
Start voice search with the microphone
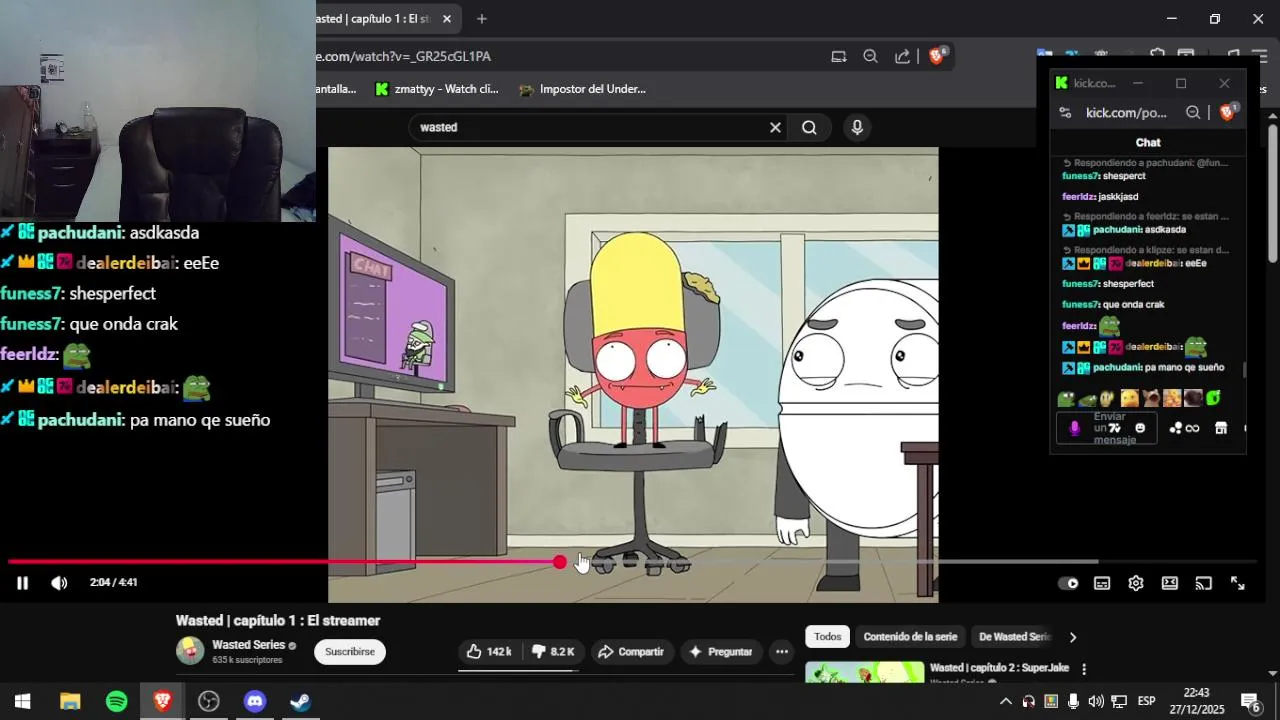[x=857, y=128]
